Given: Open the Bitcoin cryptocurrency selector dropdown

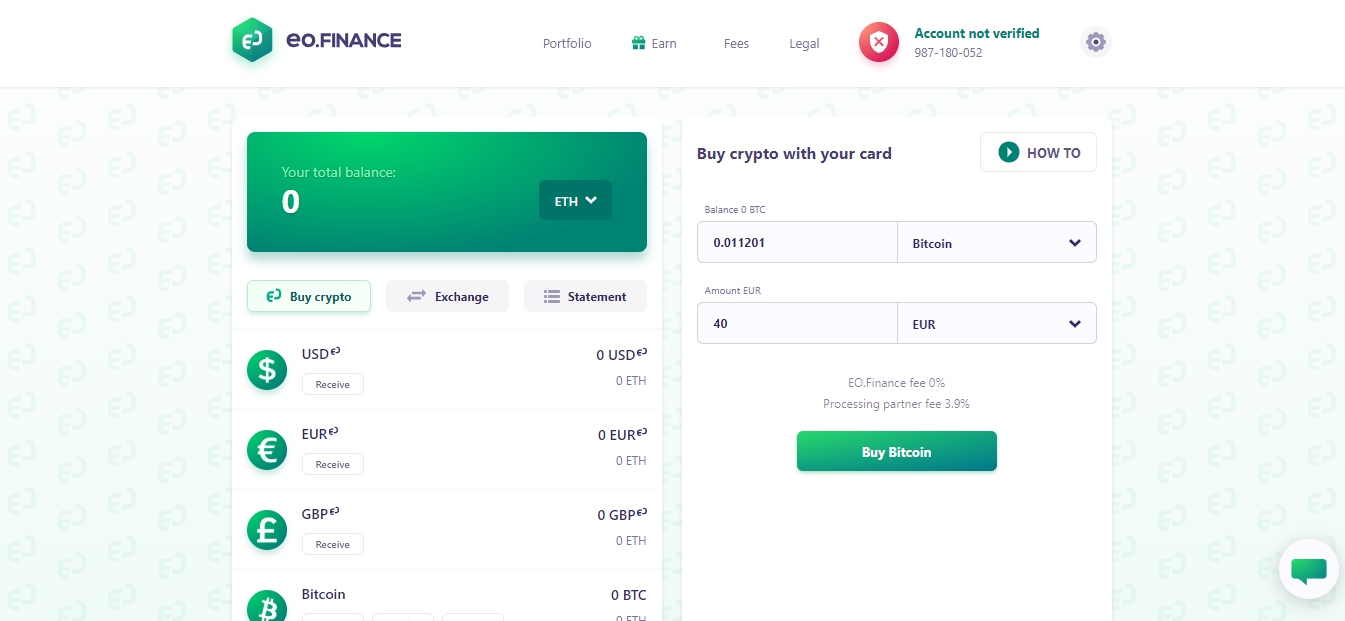Looking at the screenshot, I should coord(997,242).
